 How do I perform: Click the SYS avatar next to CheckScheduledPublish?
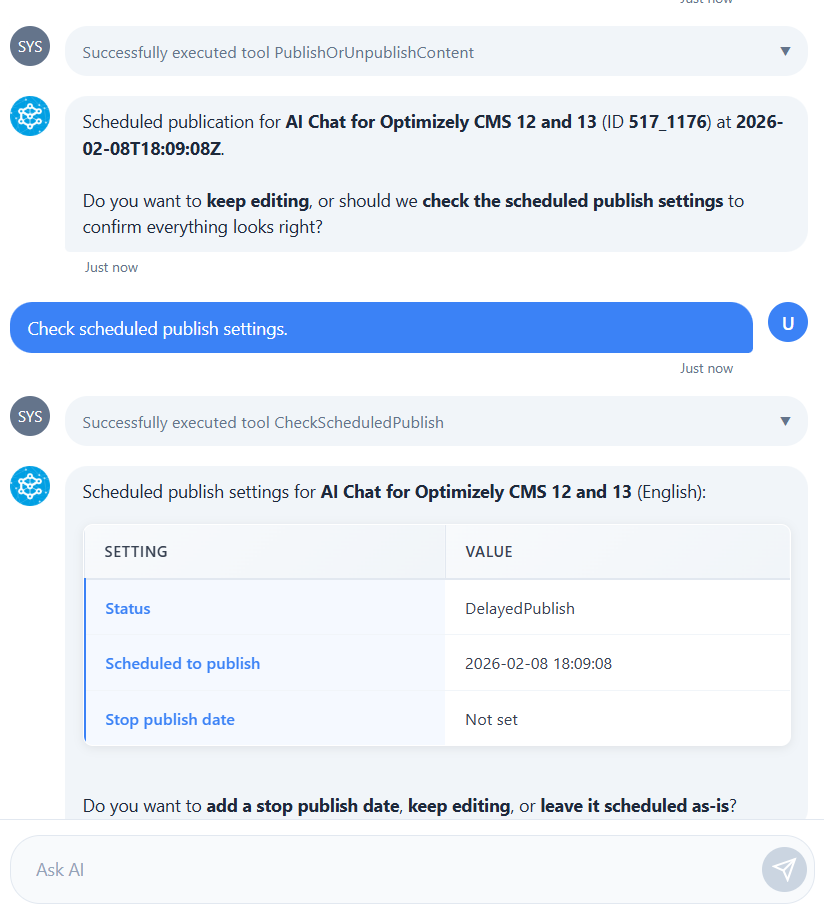[x=29, y=416]
